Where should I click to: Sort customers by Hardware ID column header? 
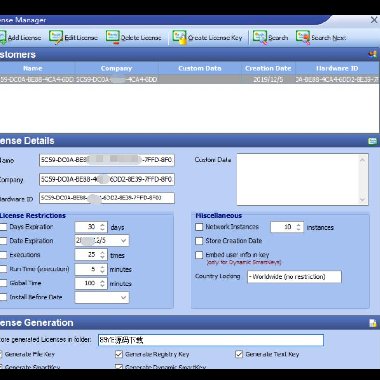coord(337,68)
